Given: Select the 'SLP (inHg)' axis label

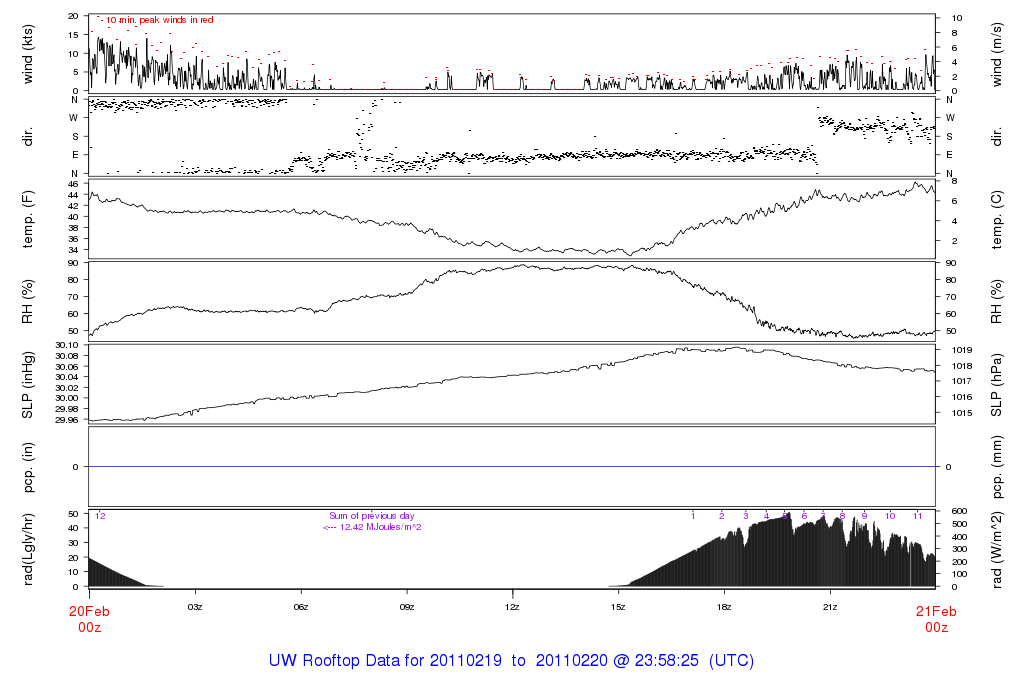Looking at the screenshot, I should (30, 383).
